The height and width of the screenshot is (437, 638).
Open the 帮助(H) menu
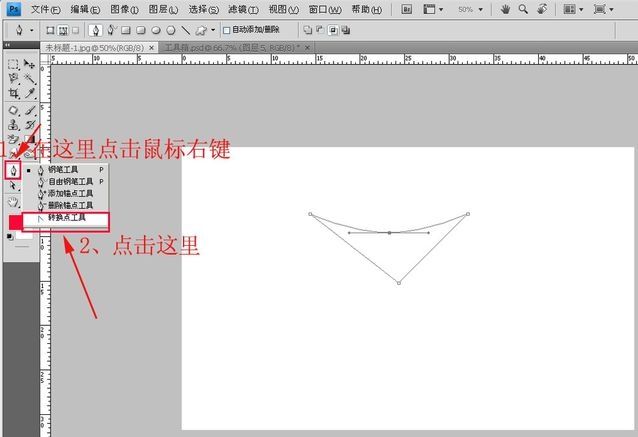(367, 9)
